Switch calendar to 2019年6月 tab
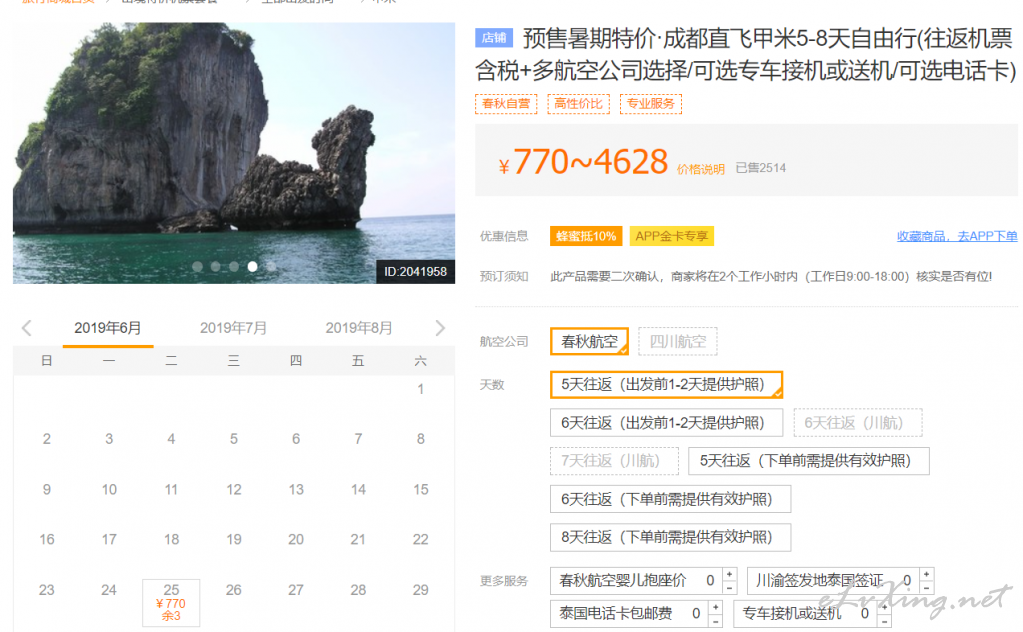 pos(108,328)
